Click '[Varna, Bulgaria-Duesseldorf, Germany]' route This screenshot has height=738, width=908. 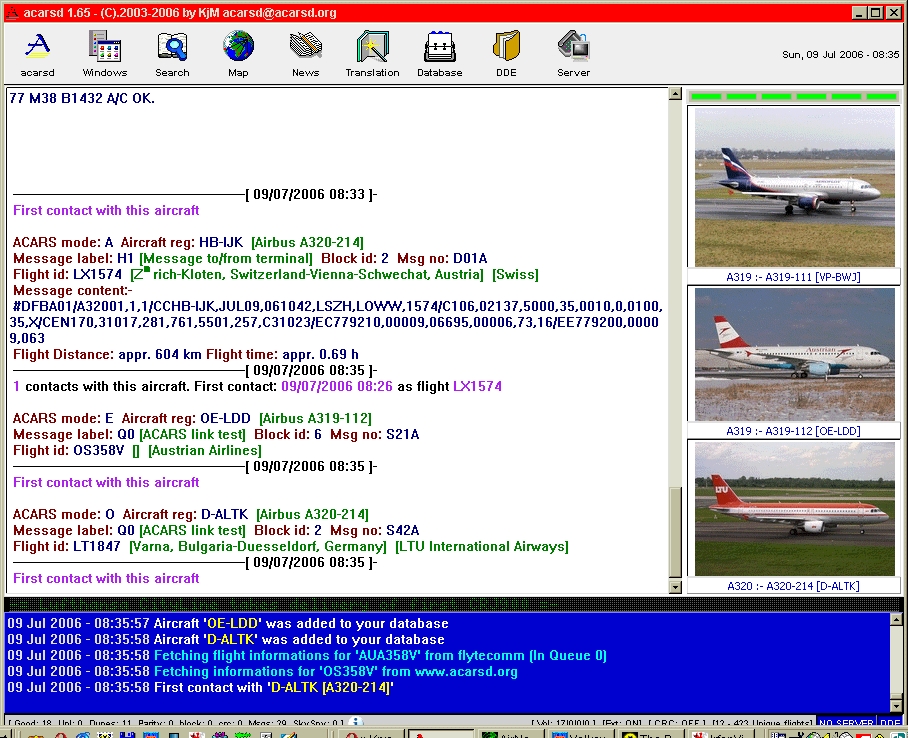coord(257,547)
